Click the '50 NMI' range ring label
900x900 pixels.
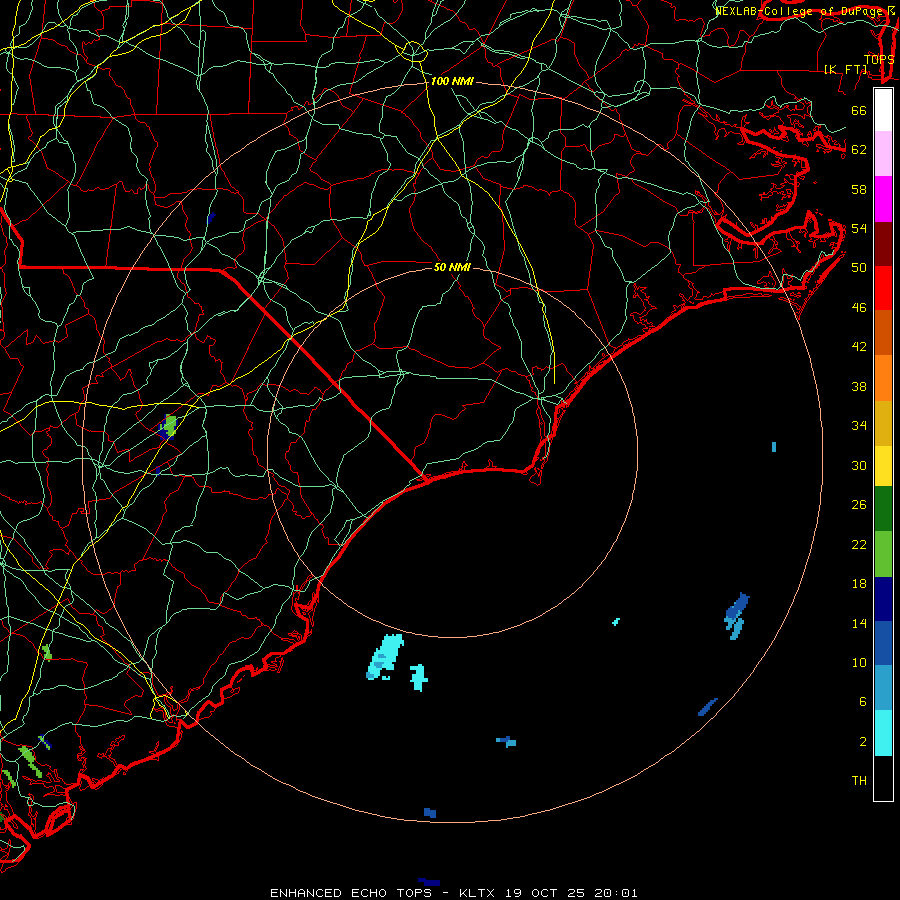452,267
